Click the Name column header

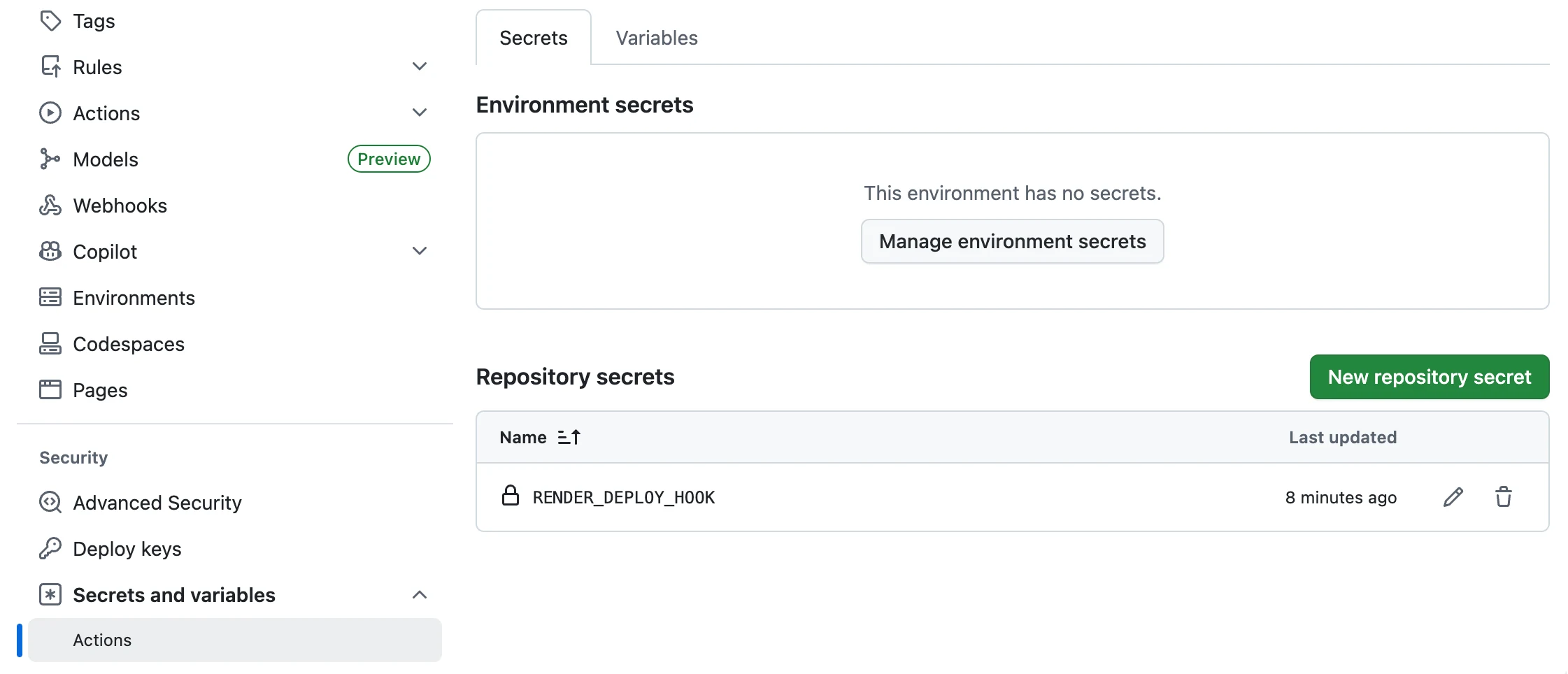[x=523, y=438]
